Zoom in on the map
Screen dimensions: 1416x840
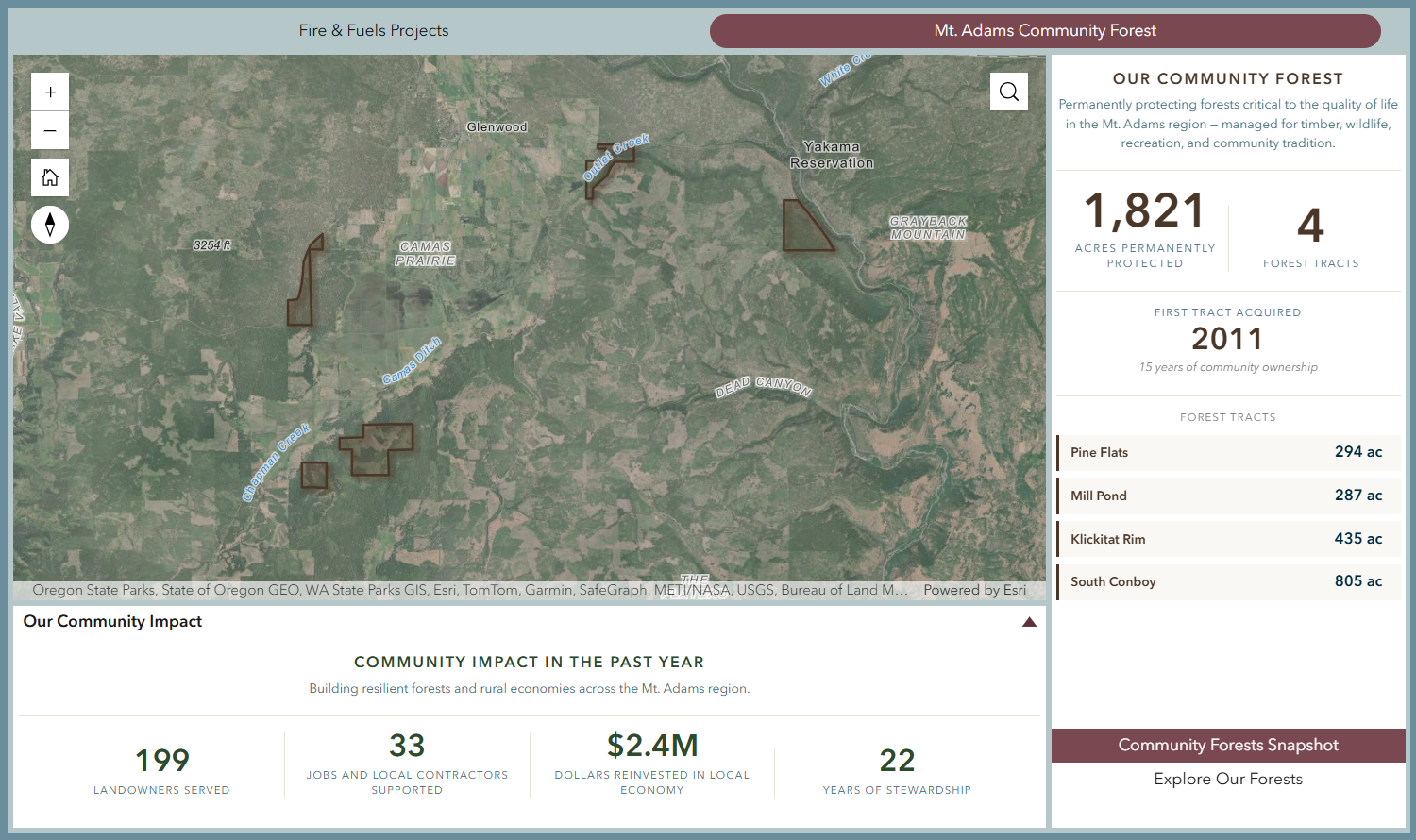50,92
